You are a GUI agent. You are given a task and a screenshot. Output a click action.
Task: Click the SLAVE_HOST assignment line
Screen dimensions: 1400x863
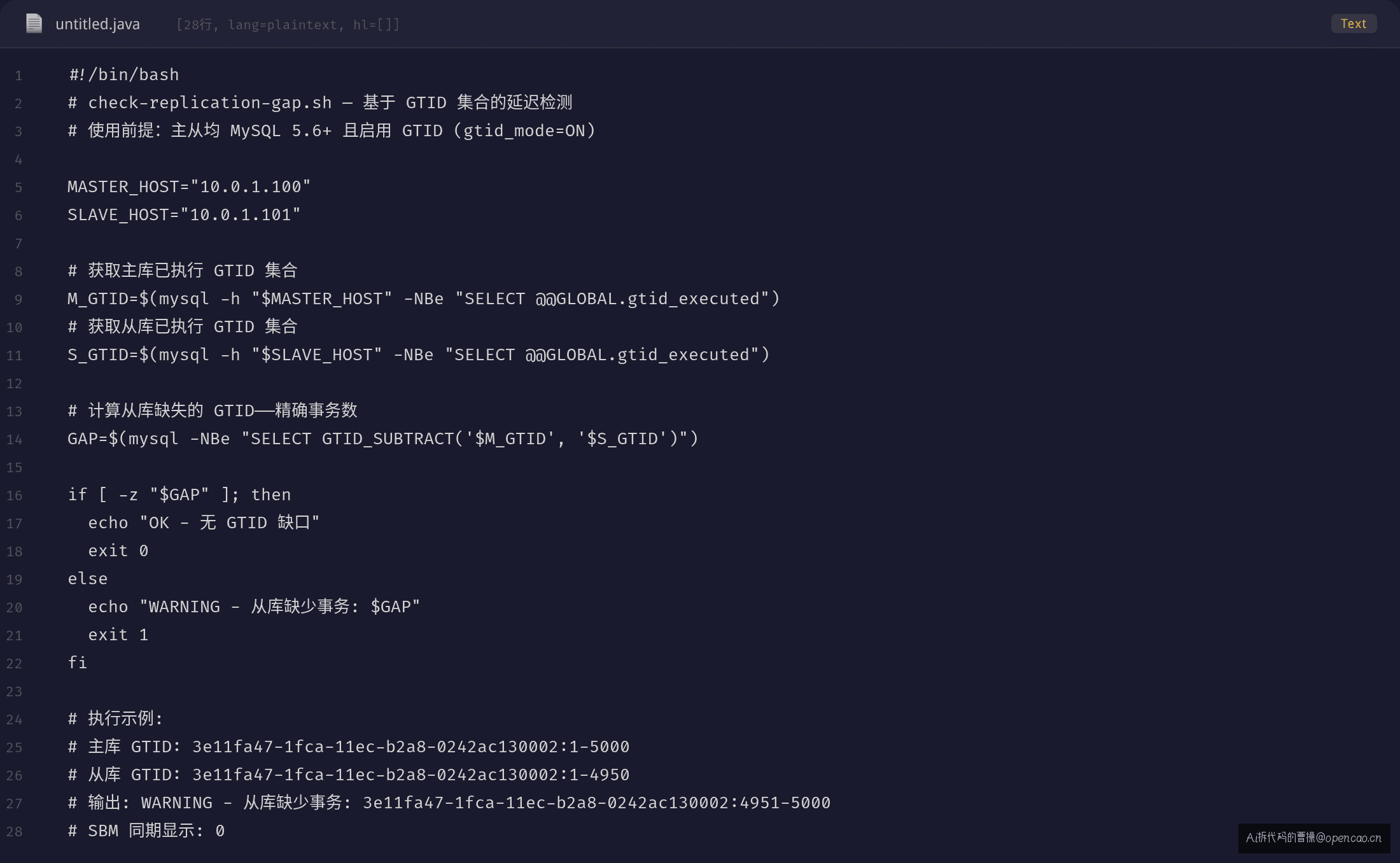(184, 215)
